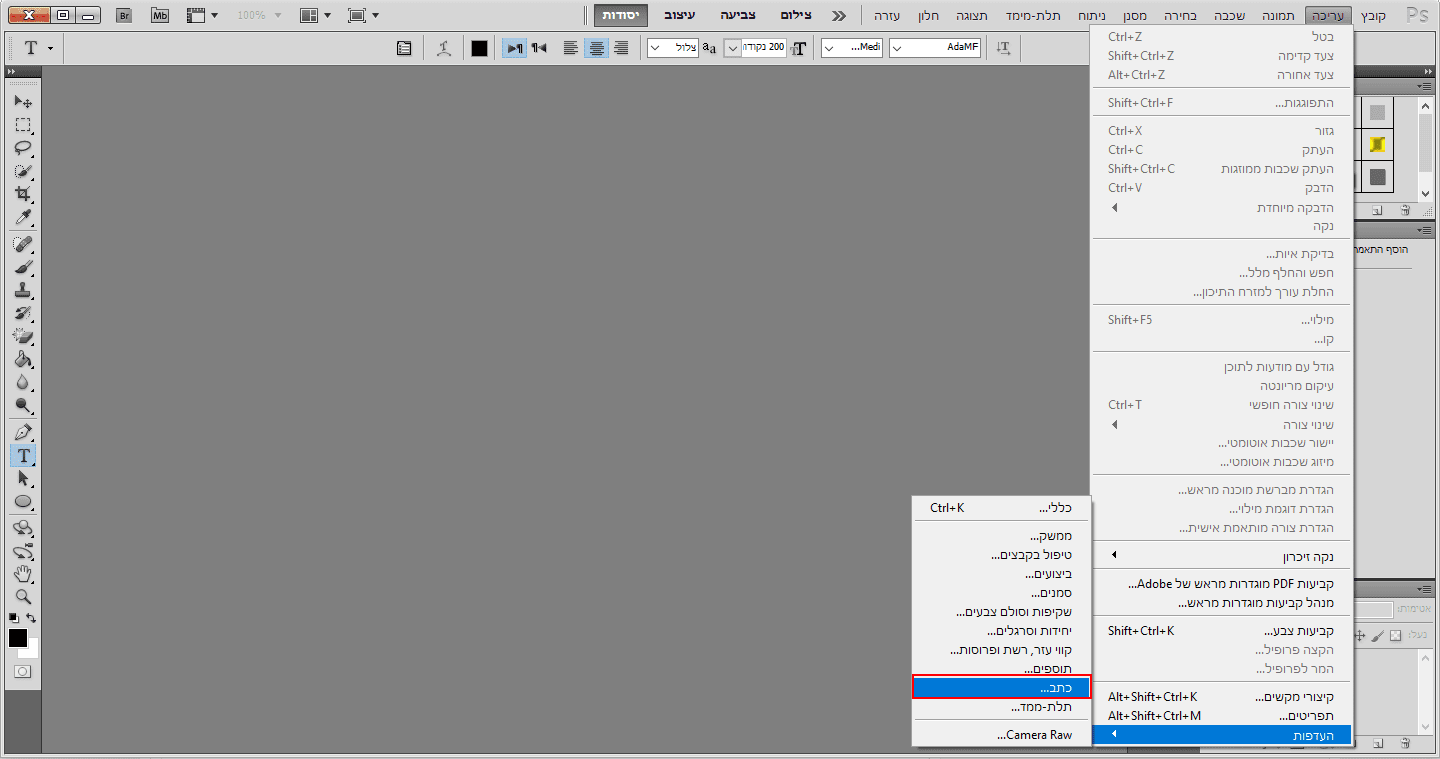The height and width of the screenshot is (759, 1440).
Task: Enable left-to-right text direction
Action: tap(514, 48)
